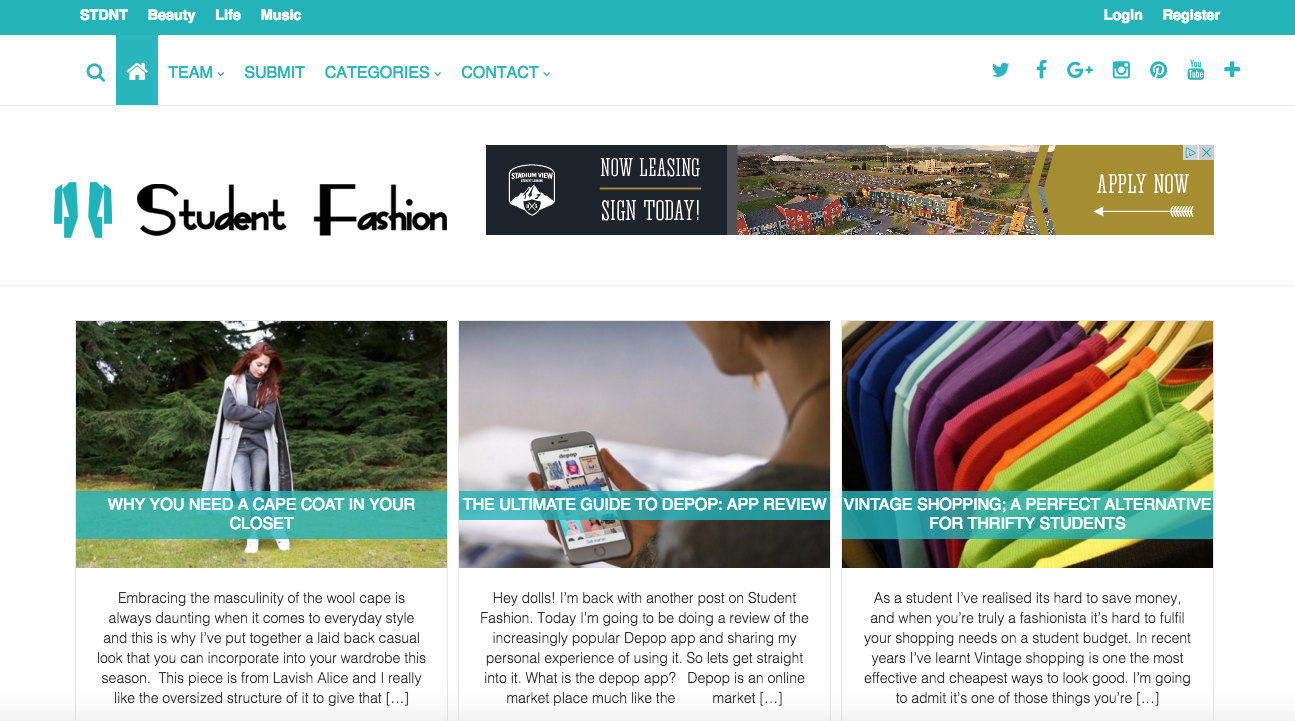
Task: Show more social links plus icon
Action: 1232,70
